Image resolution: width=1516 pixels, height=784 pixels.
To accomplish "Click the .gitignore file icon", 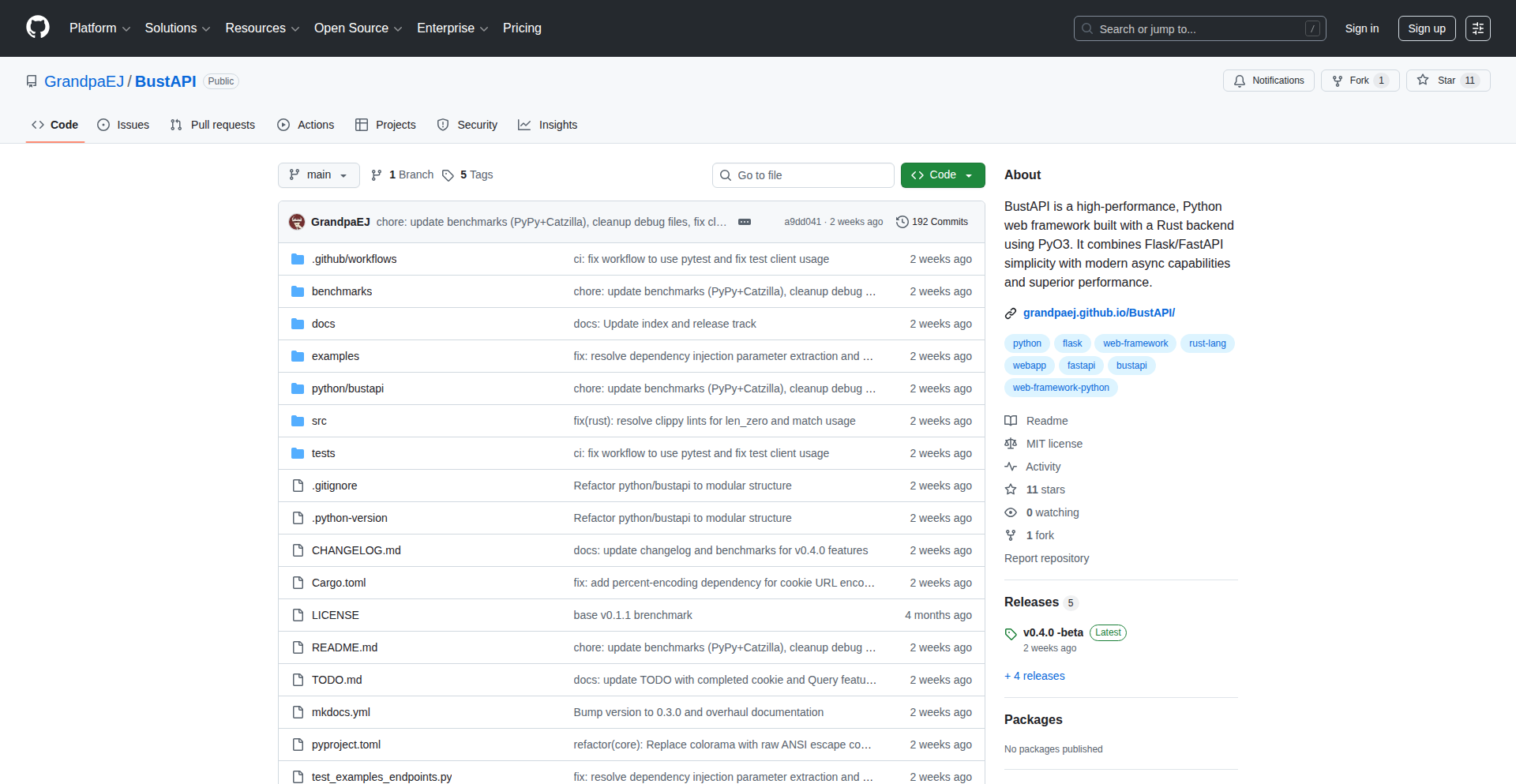I will pyautogui.click(x=298, y=486).
